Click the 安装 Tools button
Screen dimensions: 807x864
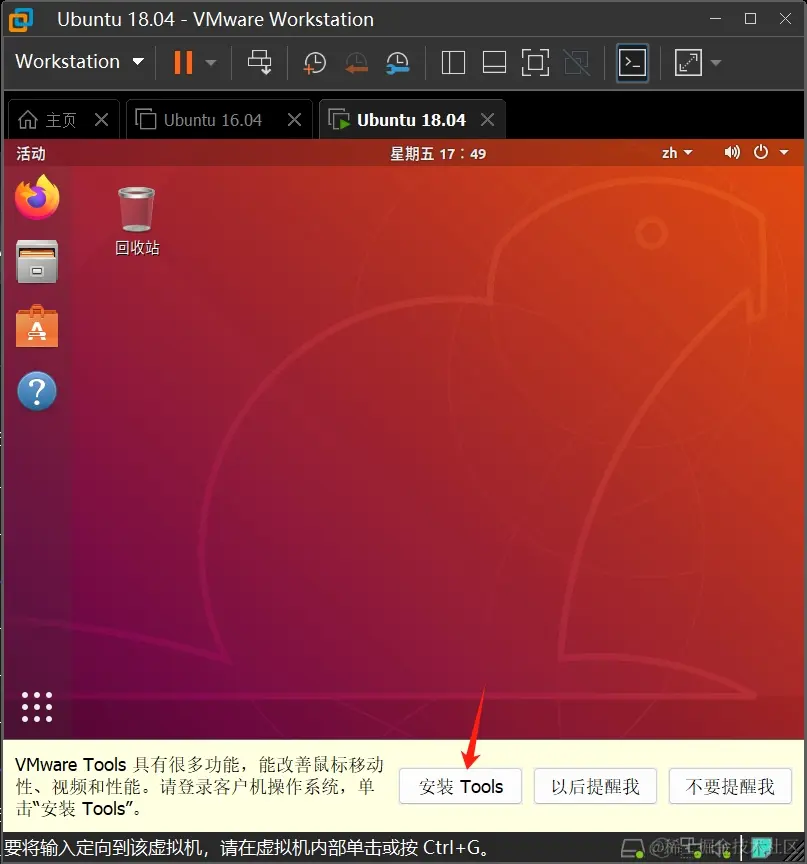(461, 786)
